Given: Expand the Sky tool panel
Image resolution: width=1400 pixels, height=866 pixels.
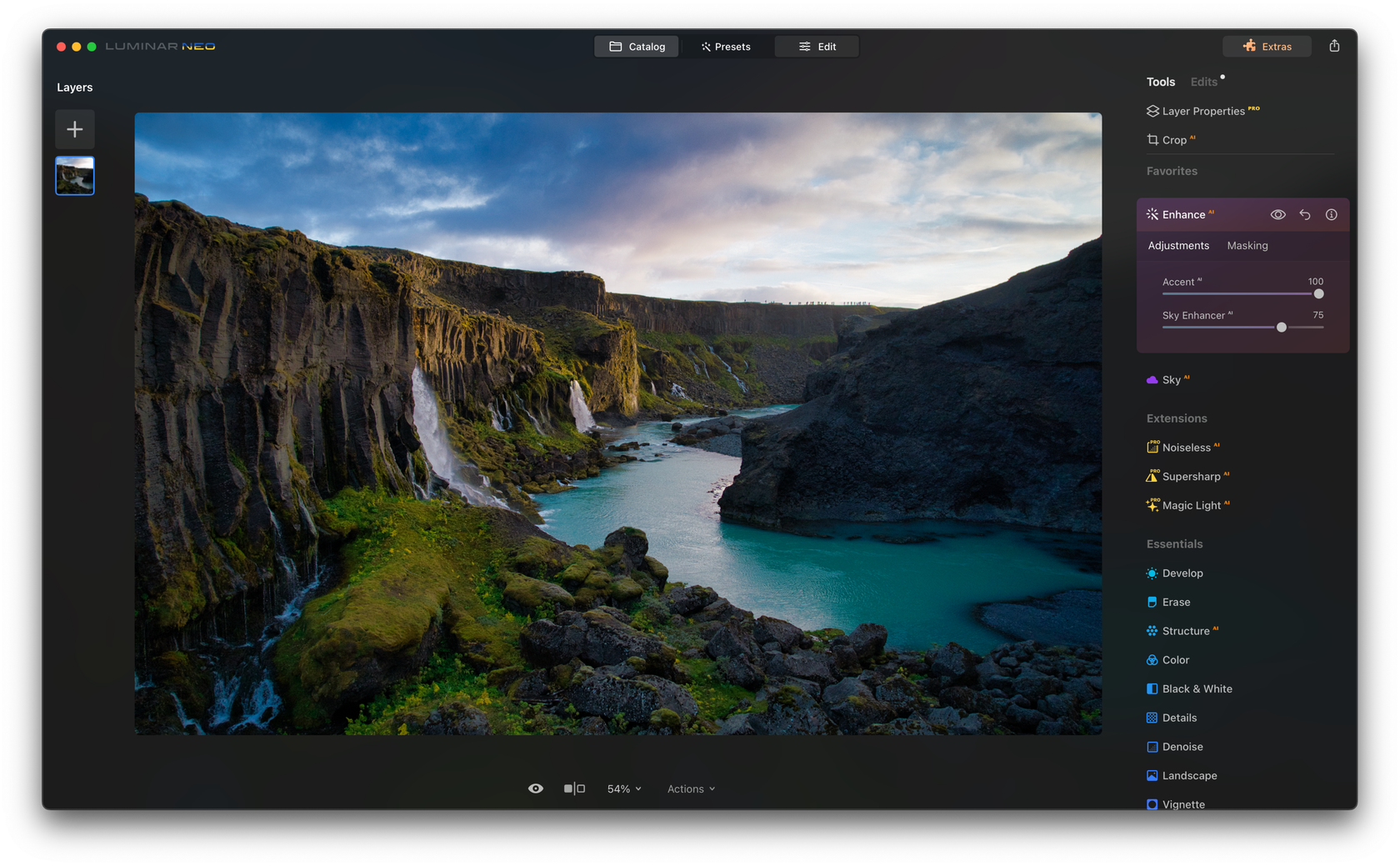Looking at the screenshot, I should [1172, 380].
